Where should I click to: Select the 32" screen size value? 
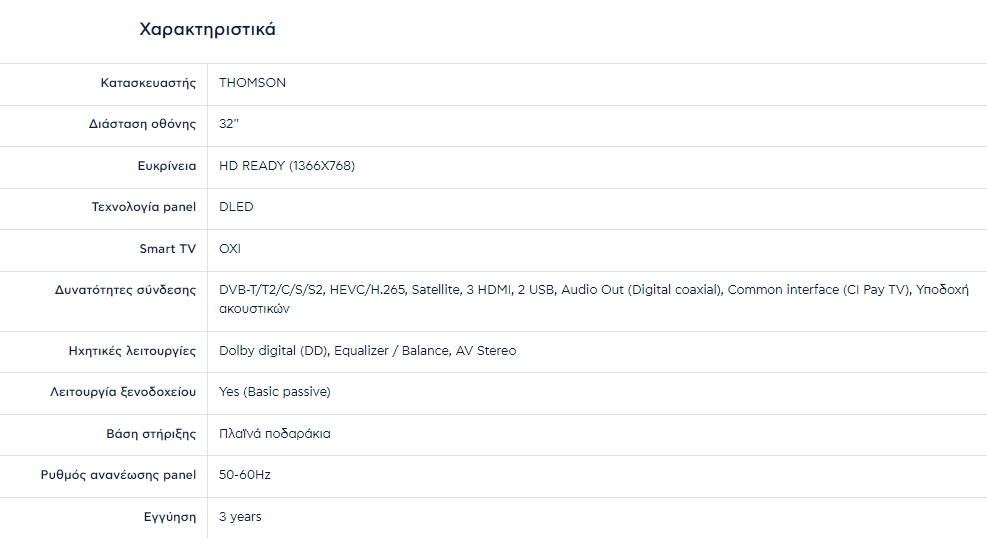click(228, 125)
